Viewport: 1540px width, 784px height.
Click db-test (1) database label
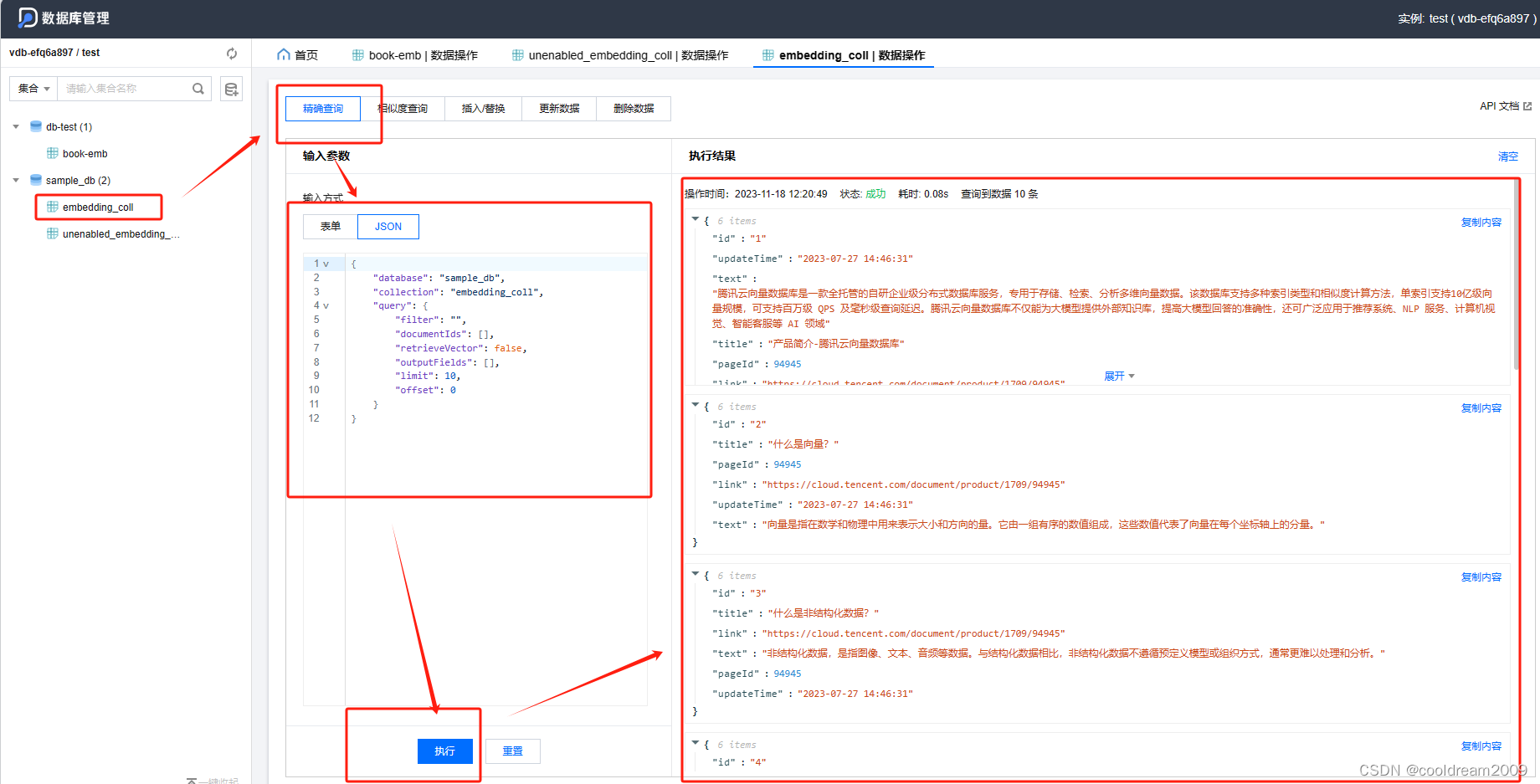pos(69,127)
